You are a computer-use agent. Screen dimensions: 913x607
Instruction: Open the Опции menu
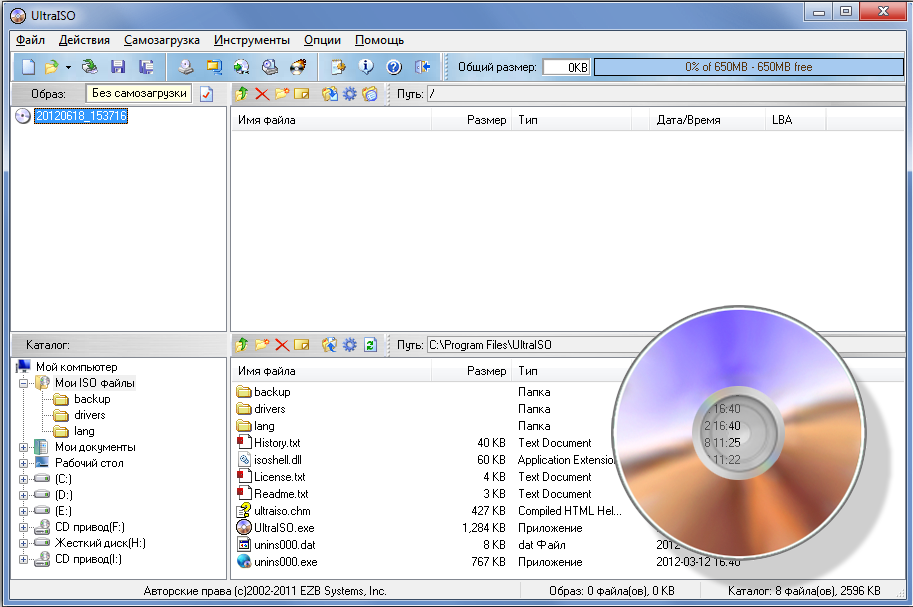(x=323, y=40)
